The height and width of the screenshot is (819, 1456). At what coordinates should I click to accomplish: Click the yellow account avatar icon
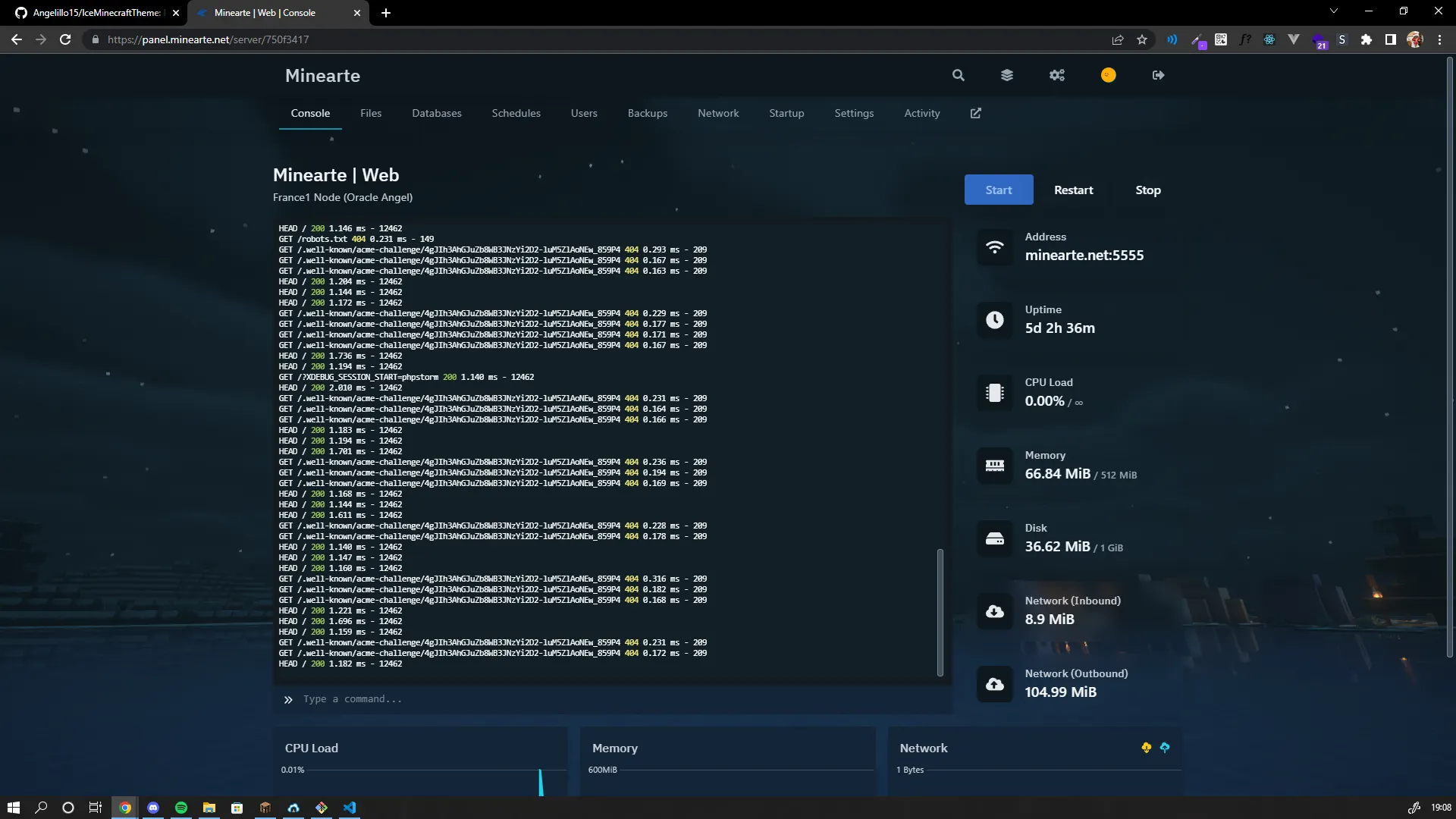1108,75
